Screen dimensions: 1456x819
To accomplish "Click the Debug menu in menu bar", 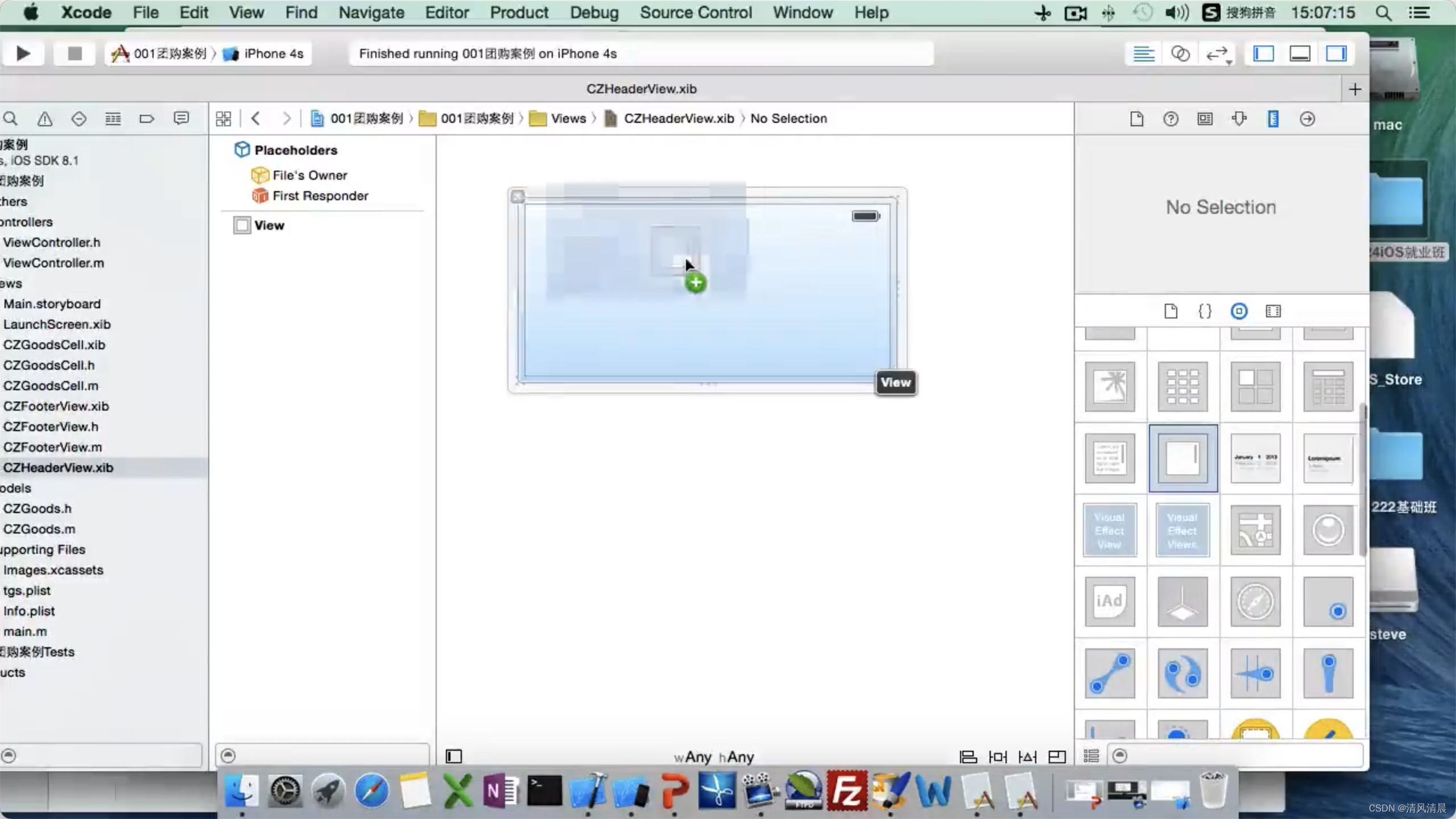I will pyautogui.click(x=594, y=12).
